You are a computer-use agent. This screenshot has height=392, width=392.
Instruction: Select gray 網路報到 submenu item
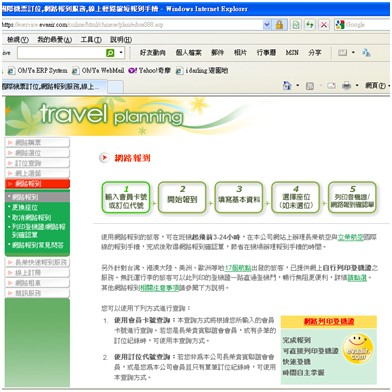coord(37,197)
